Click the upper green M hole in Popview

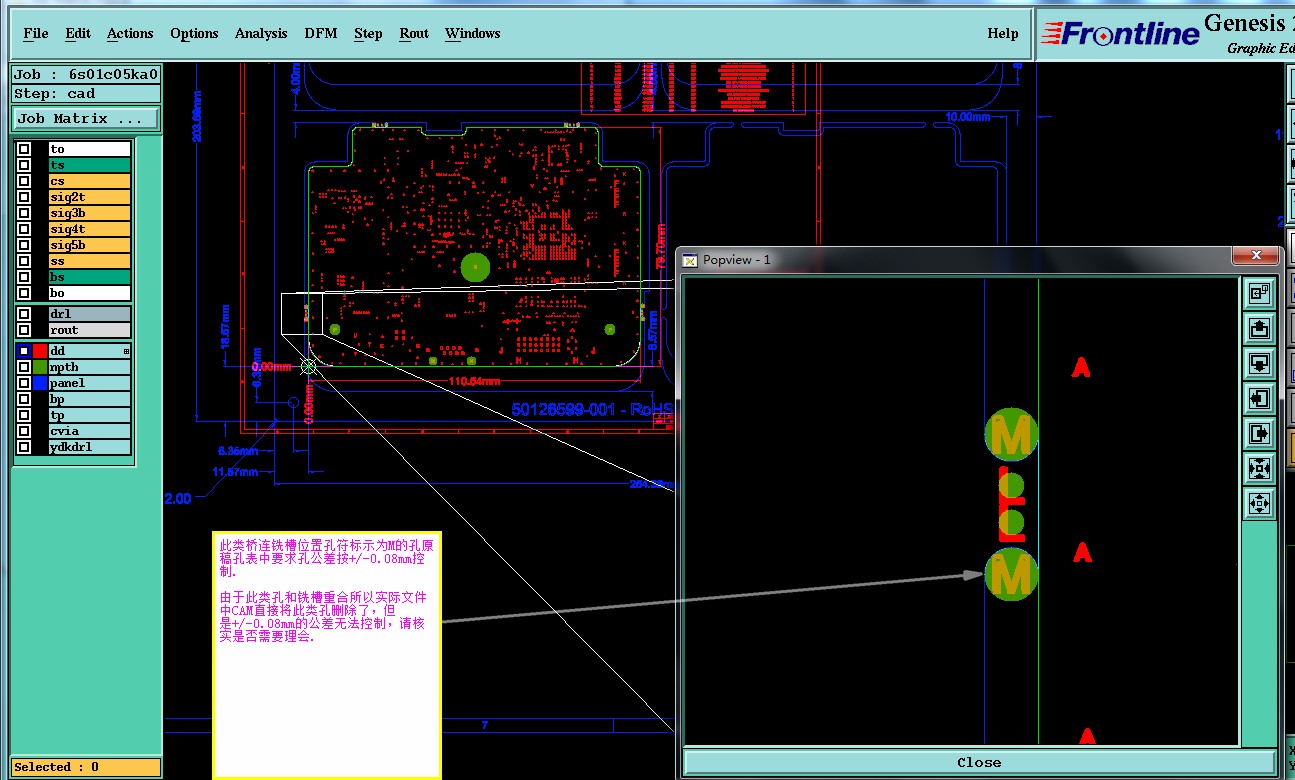pos(1011,435)
